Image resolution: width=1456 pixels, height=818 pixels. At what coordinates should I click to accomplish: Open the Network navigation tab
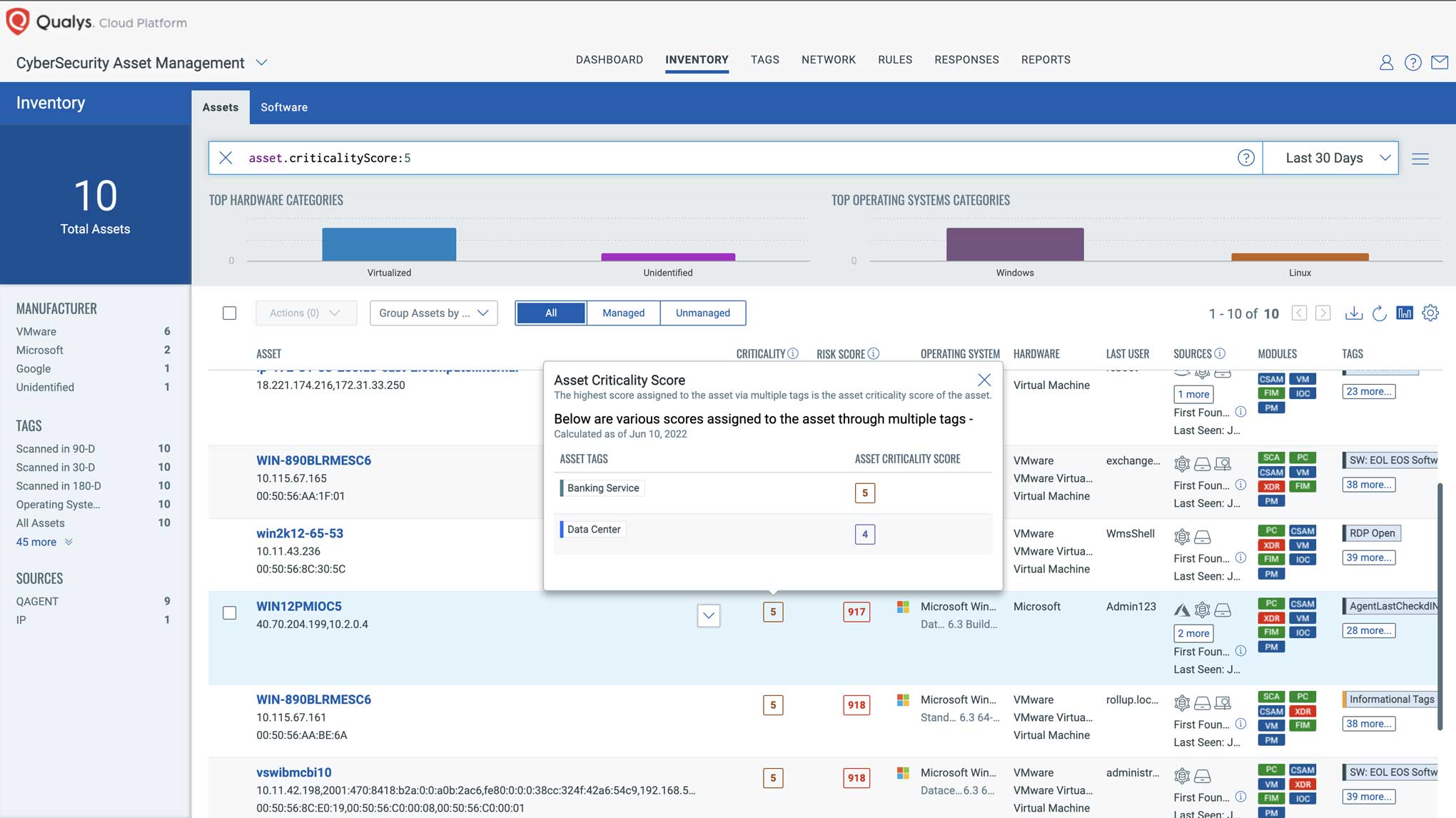coord(828,60)
